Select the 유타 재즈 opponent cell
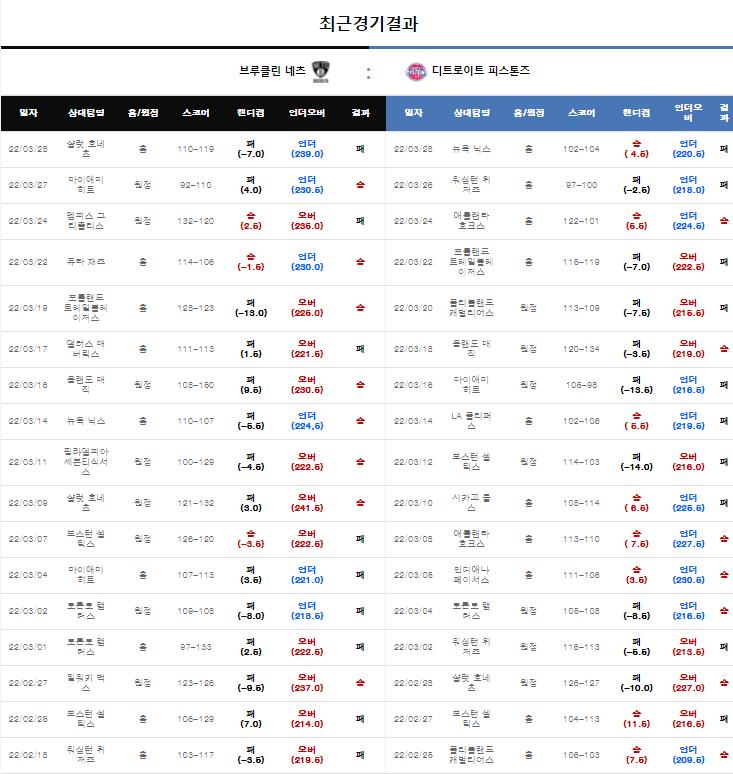The height and width of the screenshot is (774, 733). (86, 262)
